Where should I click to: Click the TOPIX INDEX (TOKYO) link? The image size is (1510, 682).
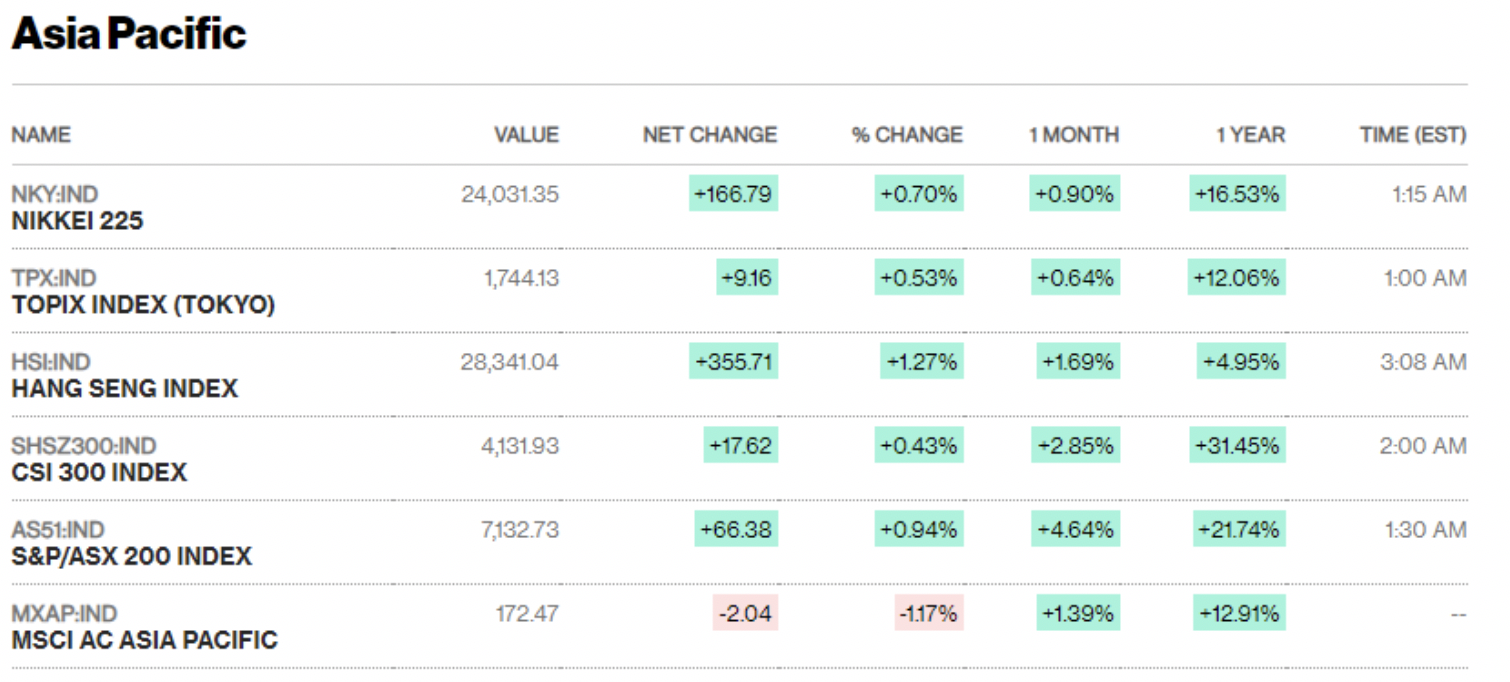tap(143, 305)
